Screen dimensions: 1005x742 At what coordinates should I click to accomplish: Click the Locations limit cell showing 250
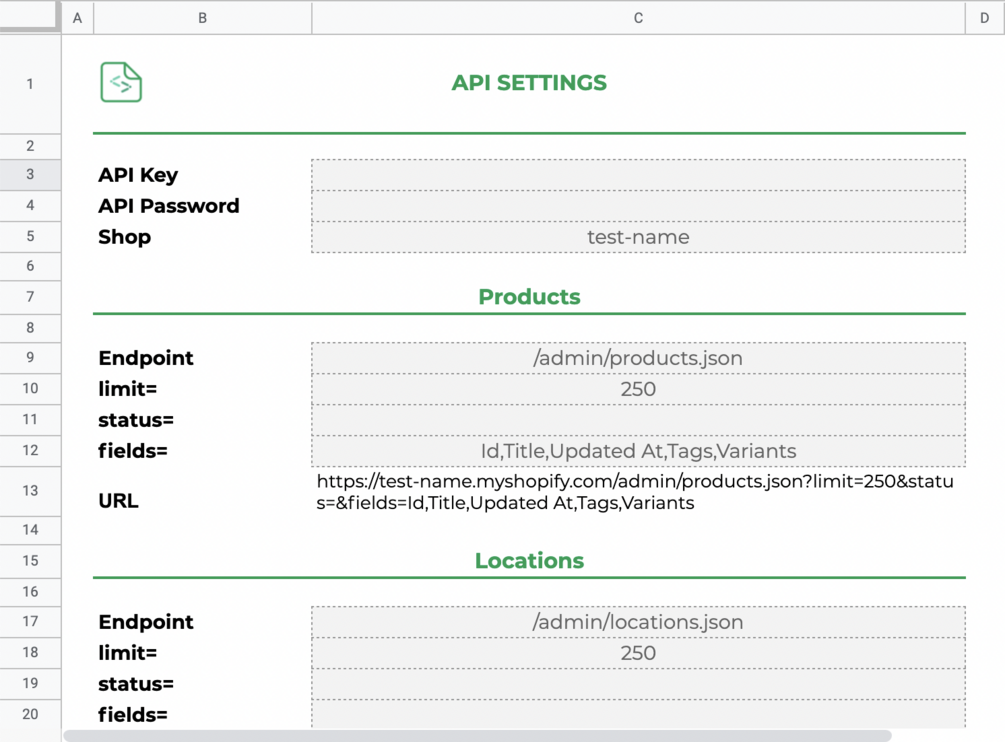[x=638, y=653]
